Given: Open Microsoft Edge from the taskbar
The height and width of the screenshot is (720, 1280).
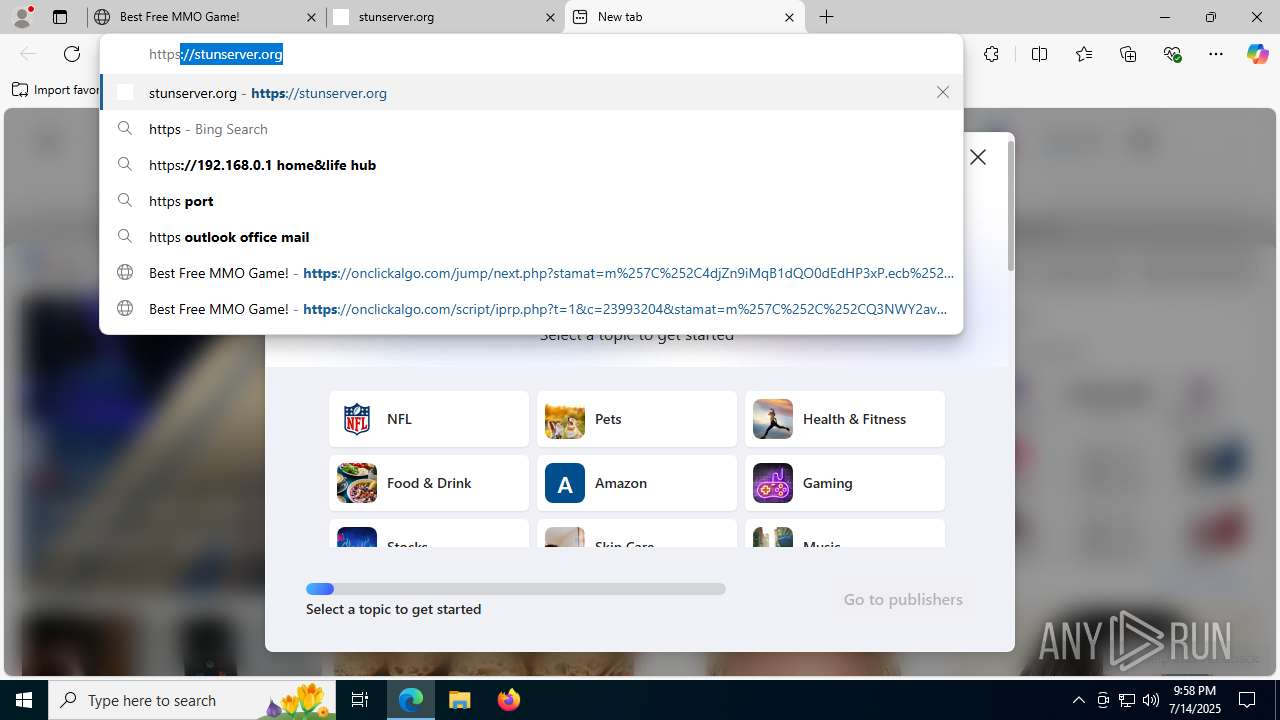Looking at the screenshot, I should pos(411,700).
